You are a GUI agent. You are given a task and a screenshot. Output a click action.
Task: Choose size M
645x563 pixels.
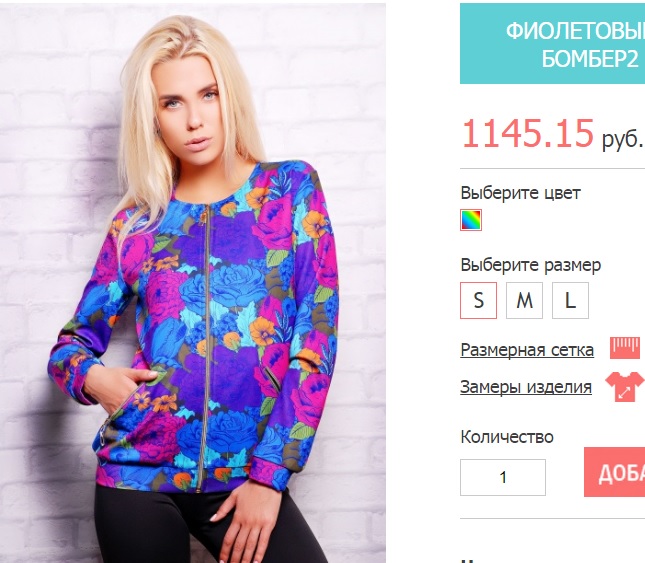524,300
